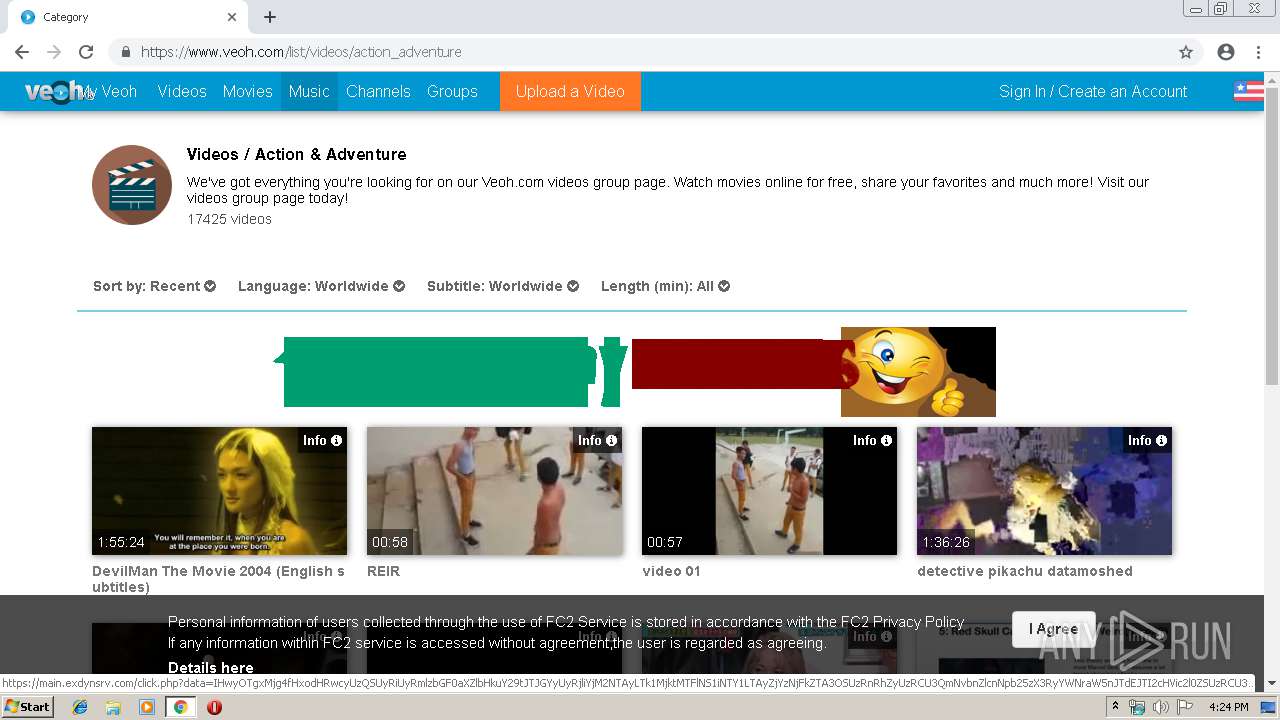Open Windows Explorer folder in taskbar

[113, 707]
